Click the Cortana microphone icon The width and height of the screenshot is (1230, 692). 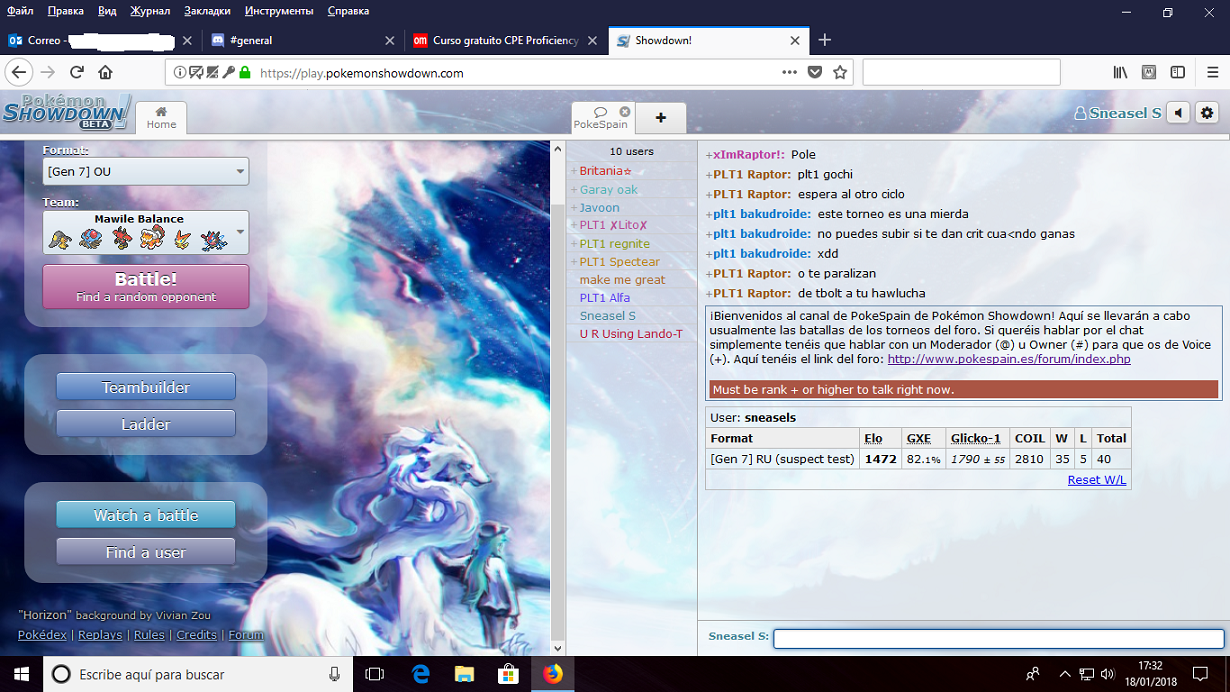pyautogui.click(x=334, y=674)
